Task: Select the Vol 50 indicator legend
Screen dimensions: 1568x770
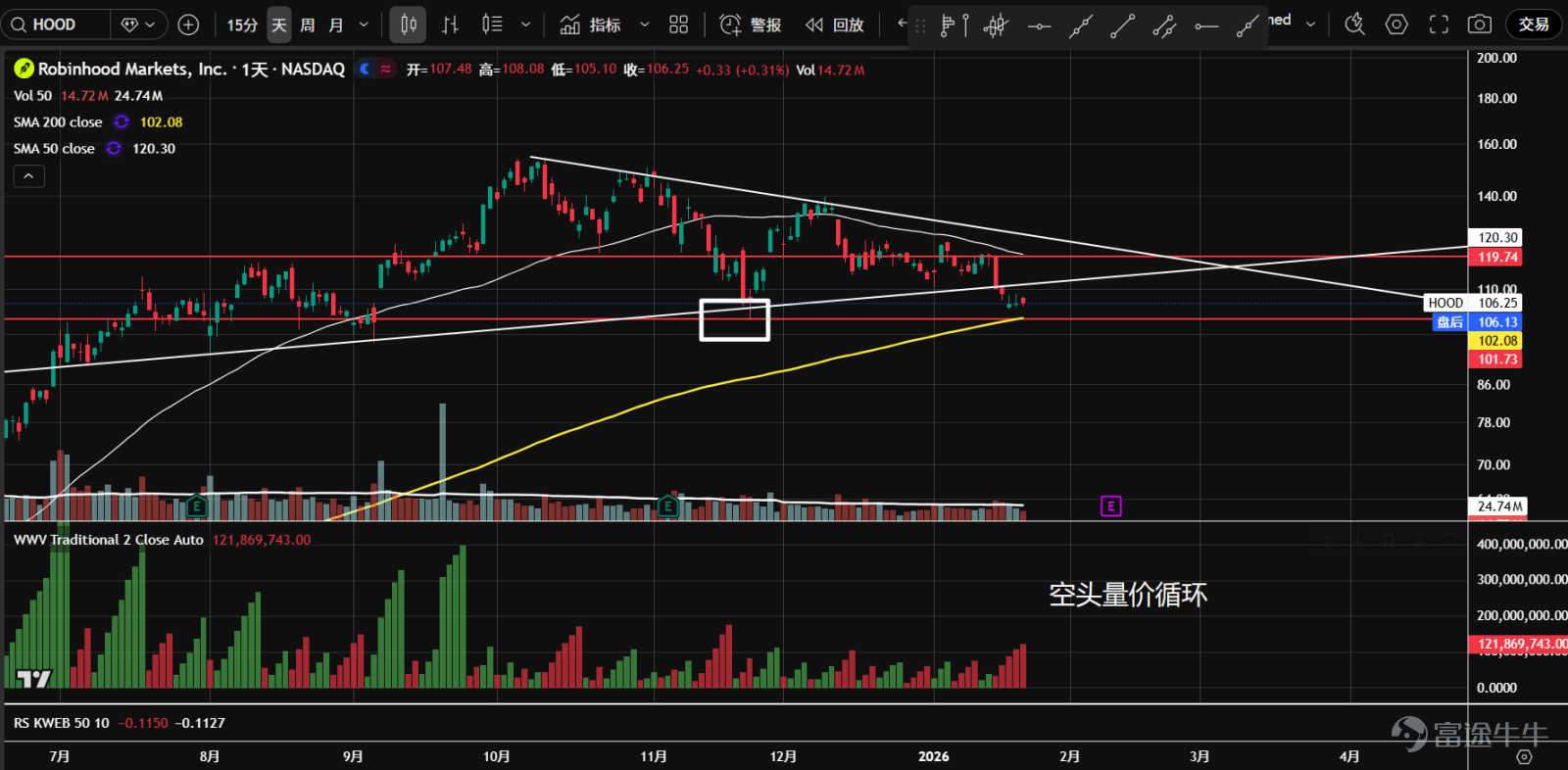Action: (x=32, y=96)
